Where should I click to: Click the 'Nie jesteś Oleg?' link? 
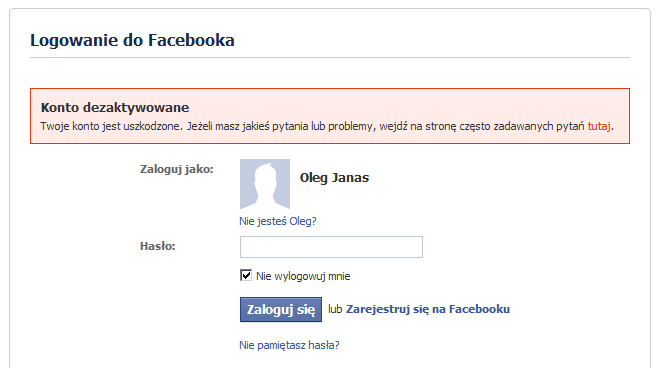tap(278, 221)
